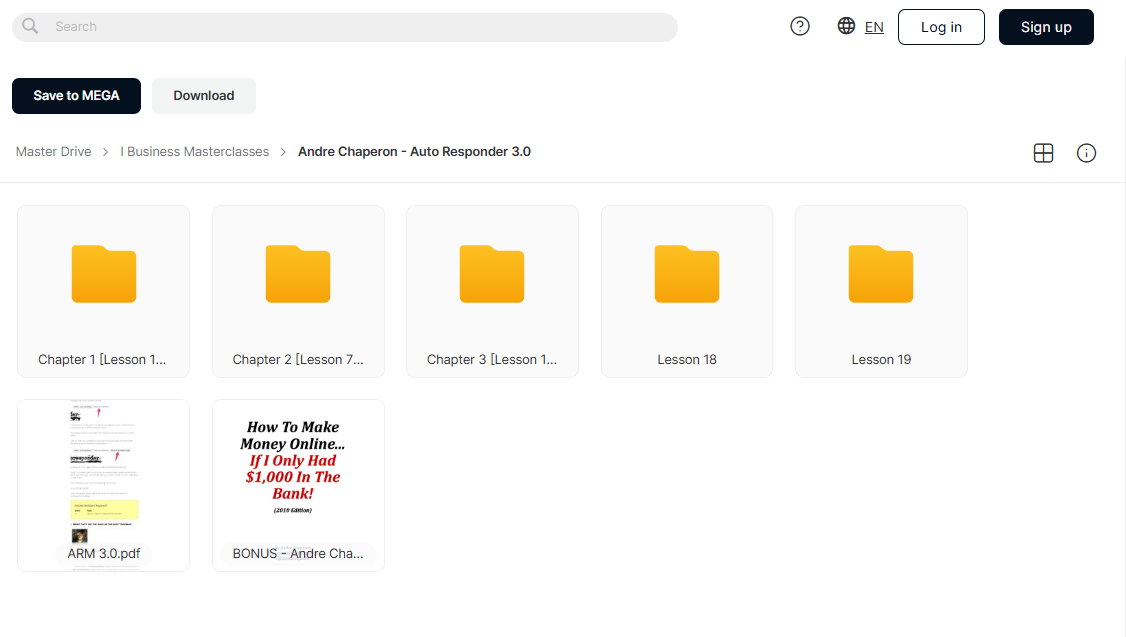Open the BONUS - Andre Cha... file thumbnail

click(298, 485)
